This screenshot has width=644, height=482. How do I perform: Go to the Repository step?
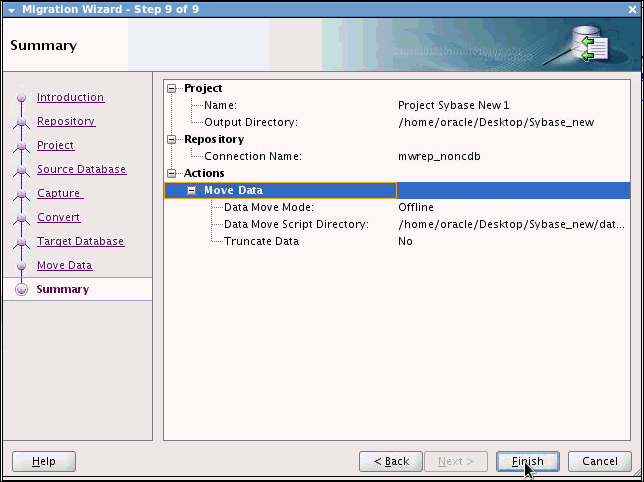66,121
